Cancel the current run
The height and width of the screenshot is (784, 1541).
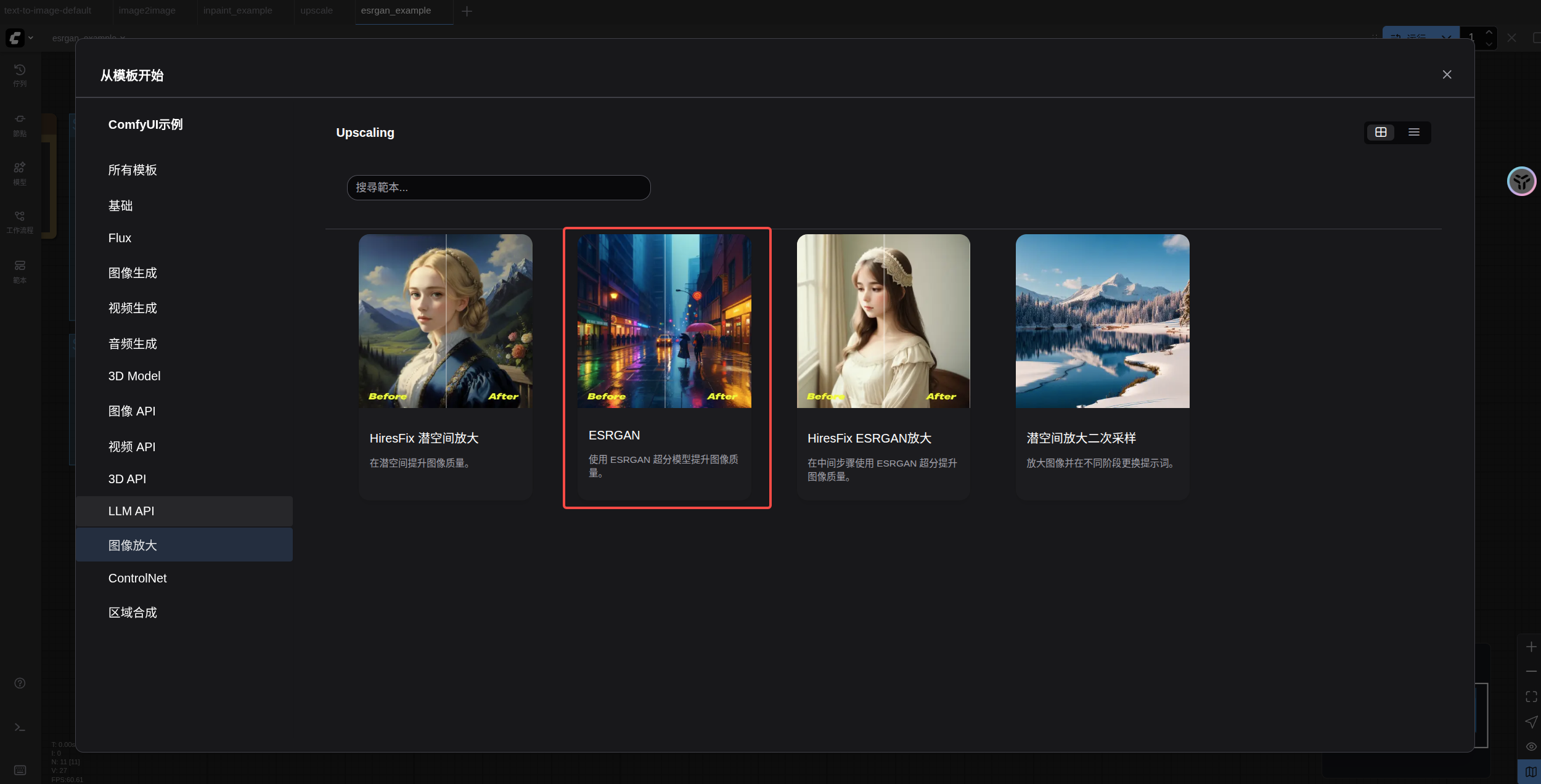pos(1511,38)
